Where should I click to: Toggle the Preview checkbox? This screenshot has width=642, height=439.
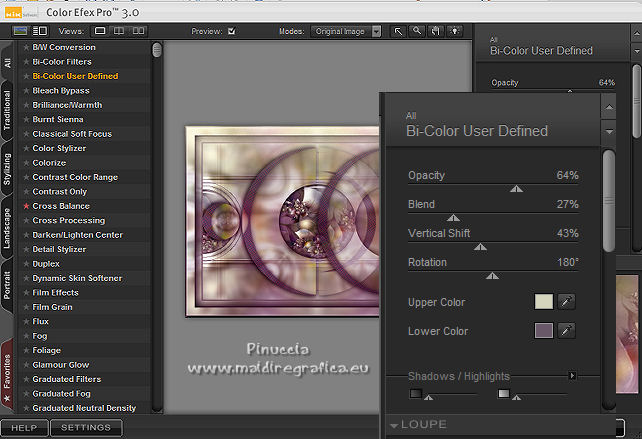click(232, 31)
